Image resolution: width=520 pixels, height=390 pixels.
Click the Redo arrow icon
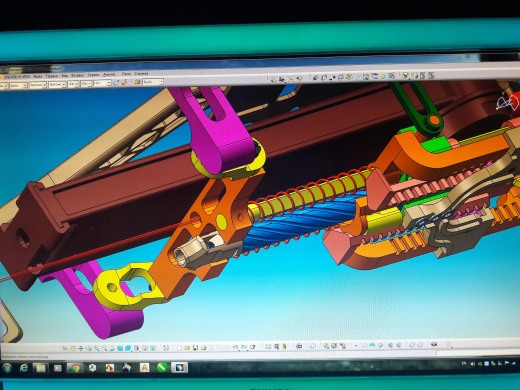(x=244, y=347)
